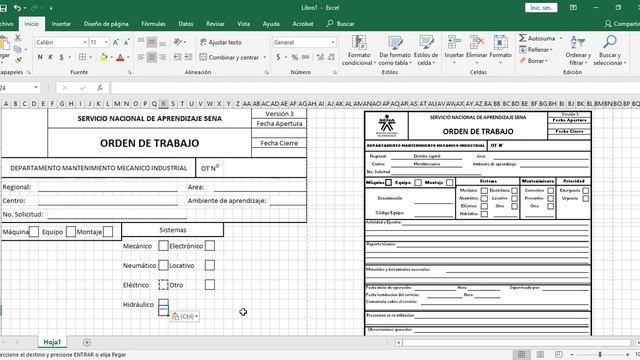This screenshot has height=360, width=640.
Task: Click the Normal view icon
Action: point(522,354)
